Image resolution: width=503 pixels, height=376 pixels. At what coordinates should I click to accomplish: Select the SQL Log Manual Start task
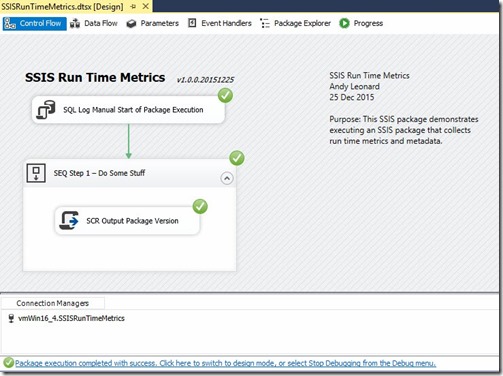[128, 110]
